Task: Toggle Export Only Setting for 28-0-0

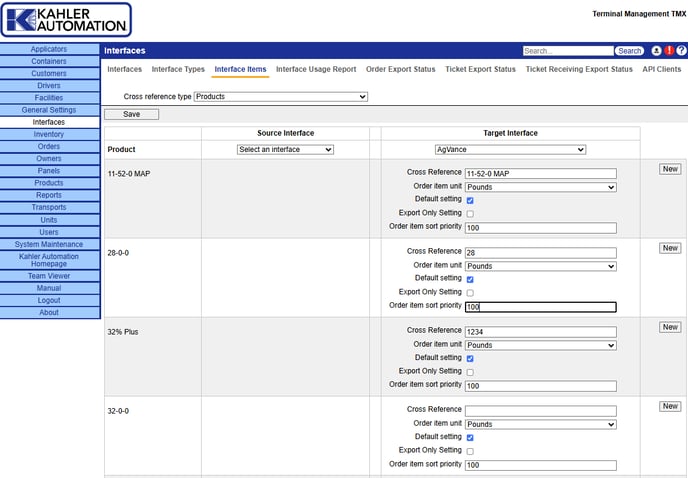Action: click(x=470, y=293)
